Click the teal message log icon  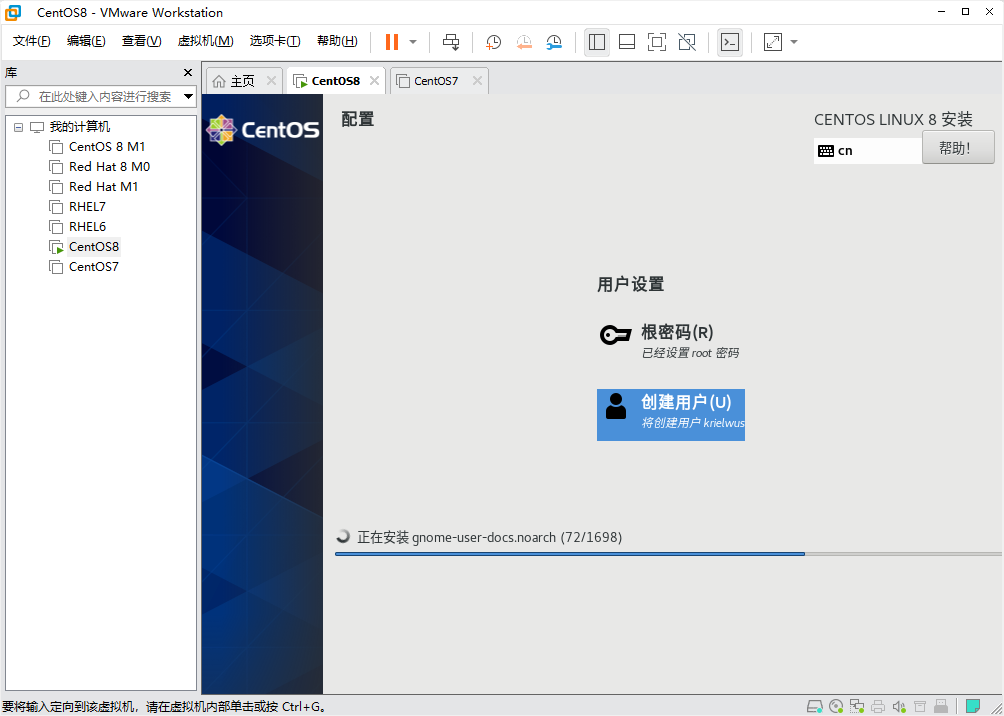[973, 706]
